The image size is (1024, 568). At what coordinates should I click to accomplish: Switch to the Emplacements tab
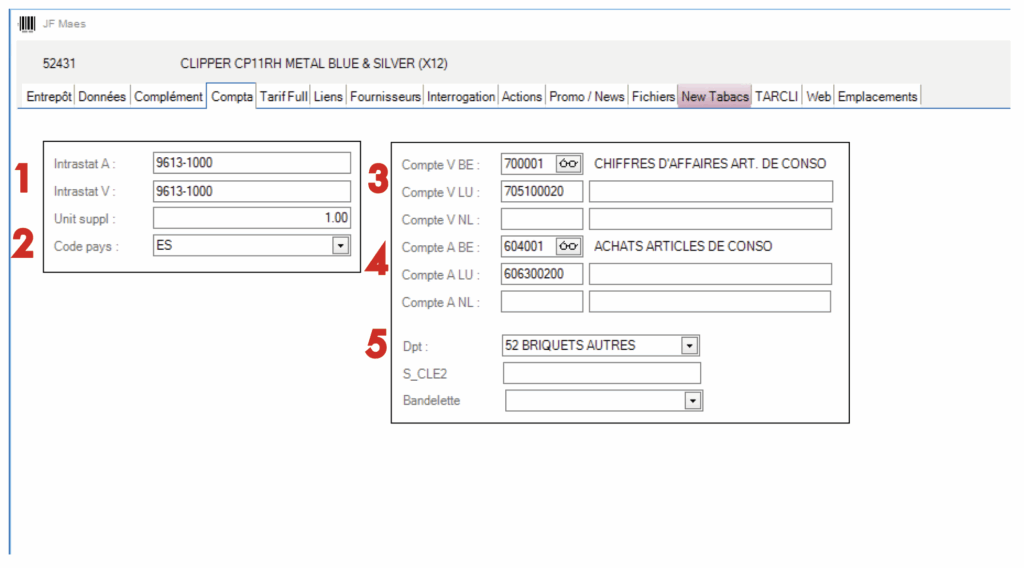pyautogui.click(x=877, y=97)
